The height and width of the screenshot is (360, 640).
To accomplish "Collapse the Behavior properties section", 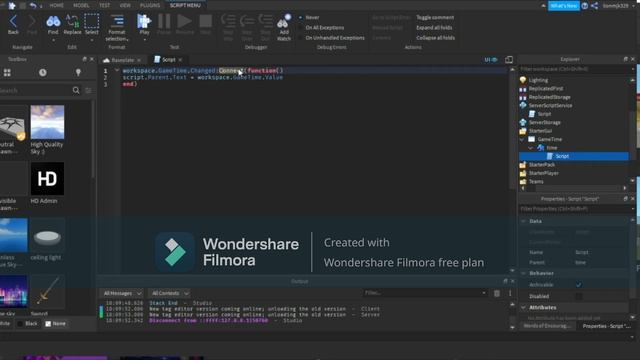I will click(524, 273).
